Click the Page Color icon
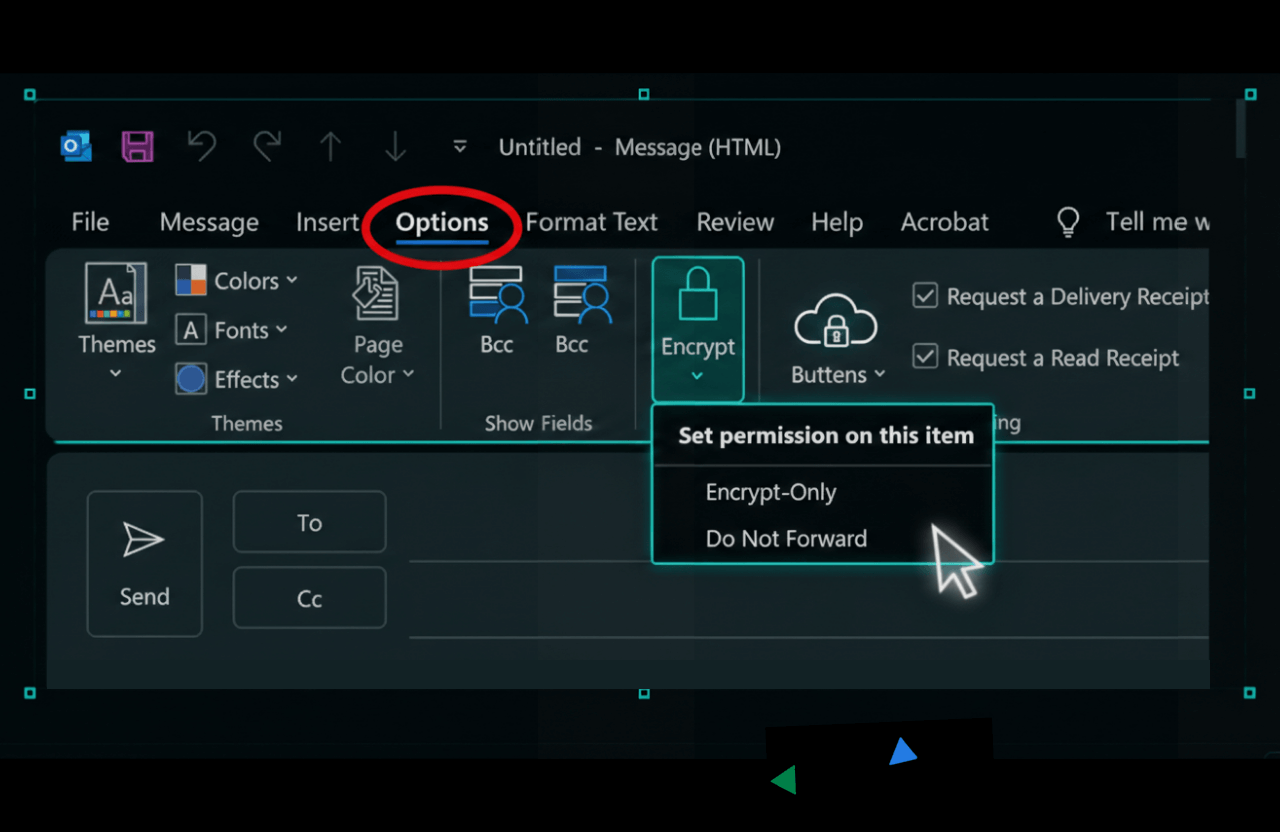Screen dimensions: 1280x832 (377, 293)
